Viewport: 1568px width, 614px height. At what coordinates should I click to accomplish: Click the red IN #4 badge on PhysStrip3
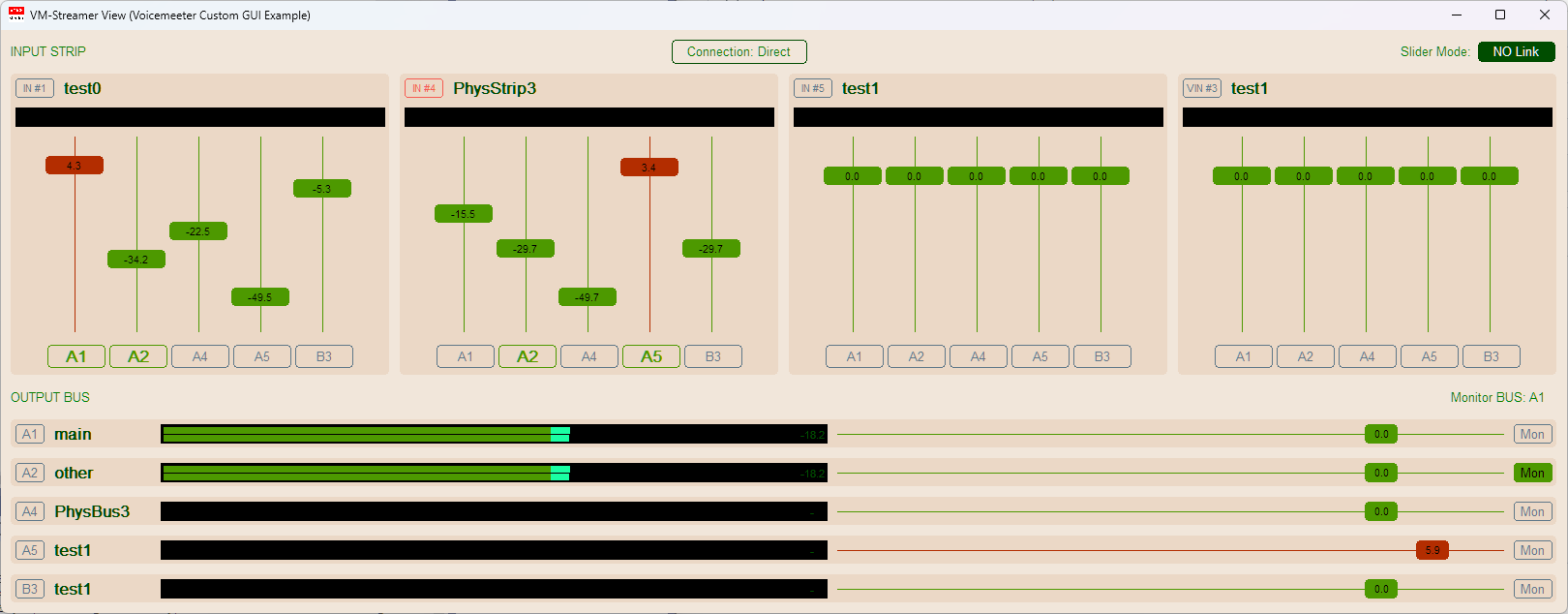[424, 88]
